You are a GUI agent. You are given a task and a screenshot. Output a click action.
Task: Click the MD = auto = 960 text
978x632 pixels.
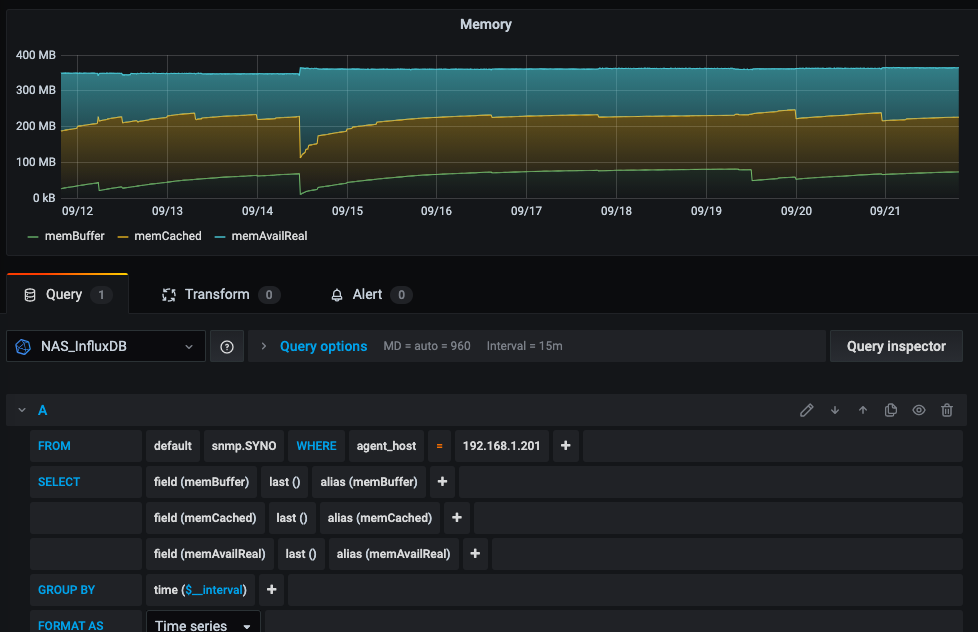click(x=427, y=346)
